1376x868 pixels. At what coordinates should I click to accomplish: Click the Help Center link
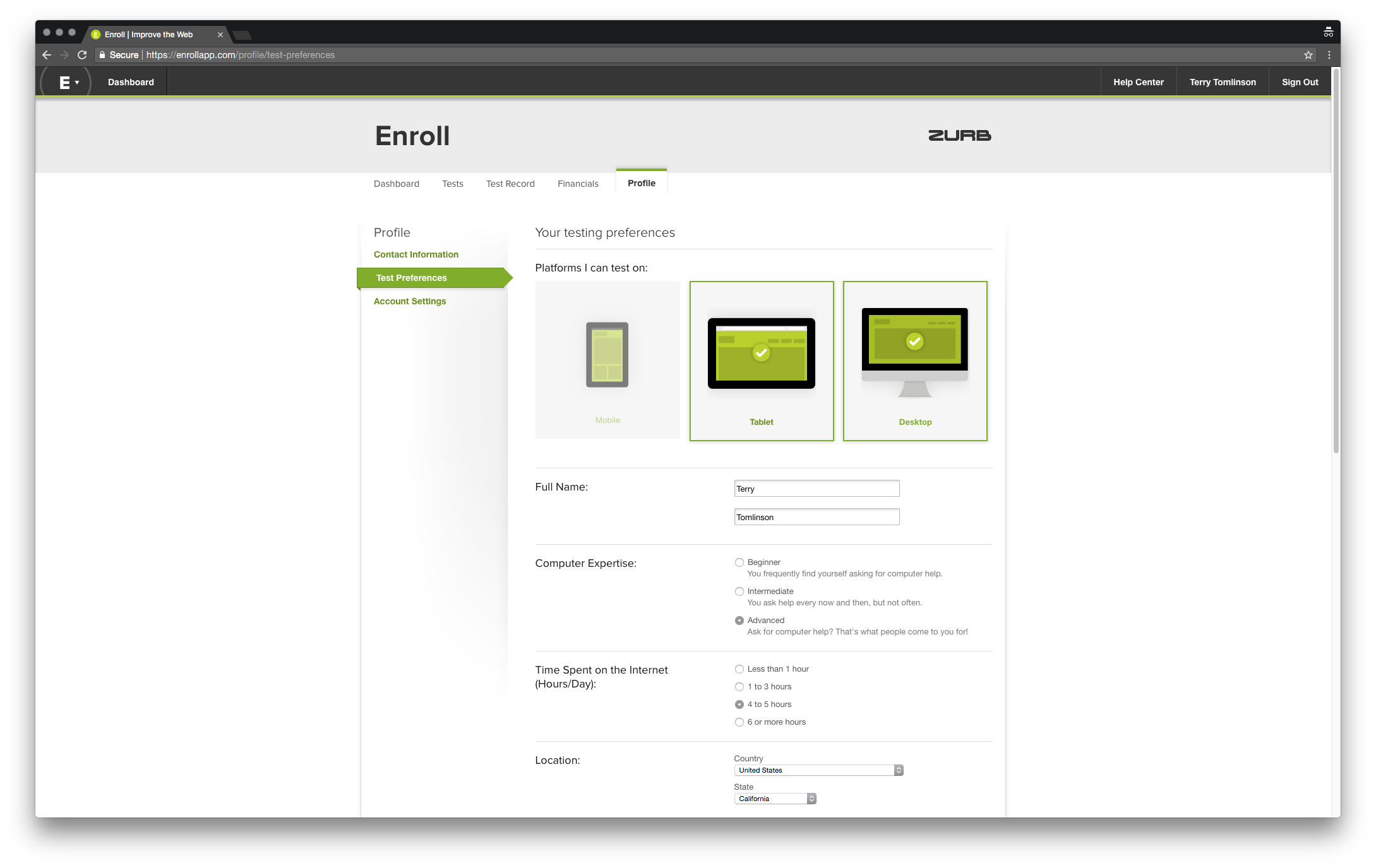(x=1138, y=82)
